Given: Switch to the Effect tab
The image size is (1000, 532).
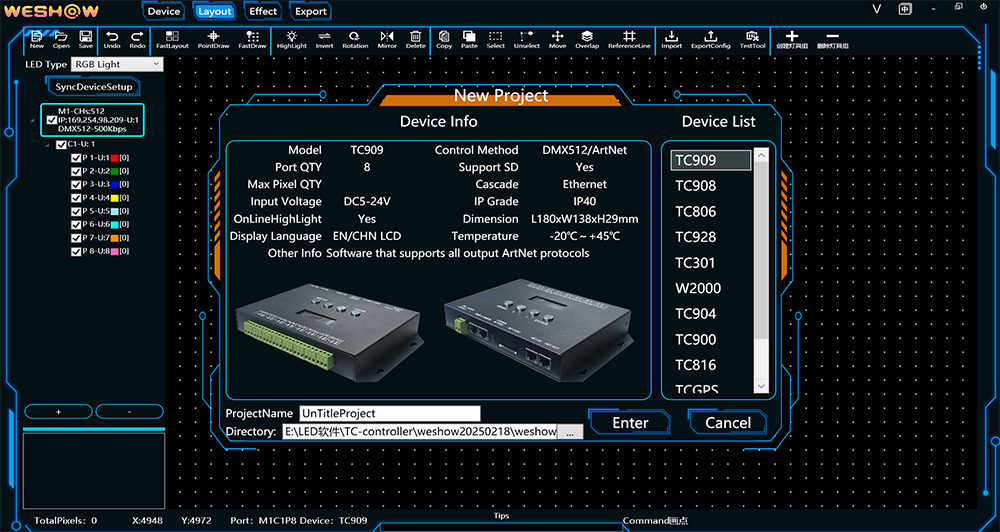Looking at the screenshot, I should click(x=263, y=12).
